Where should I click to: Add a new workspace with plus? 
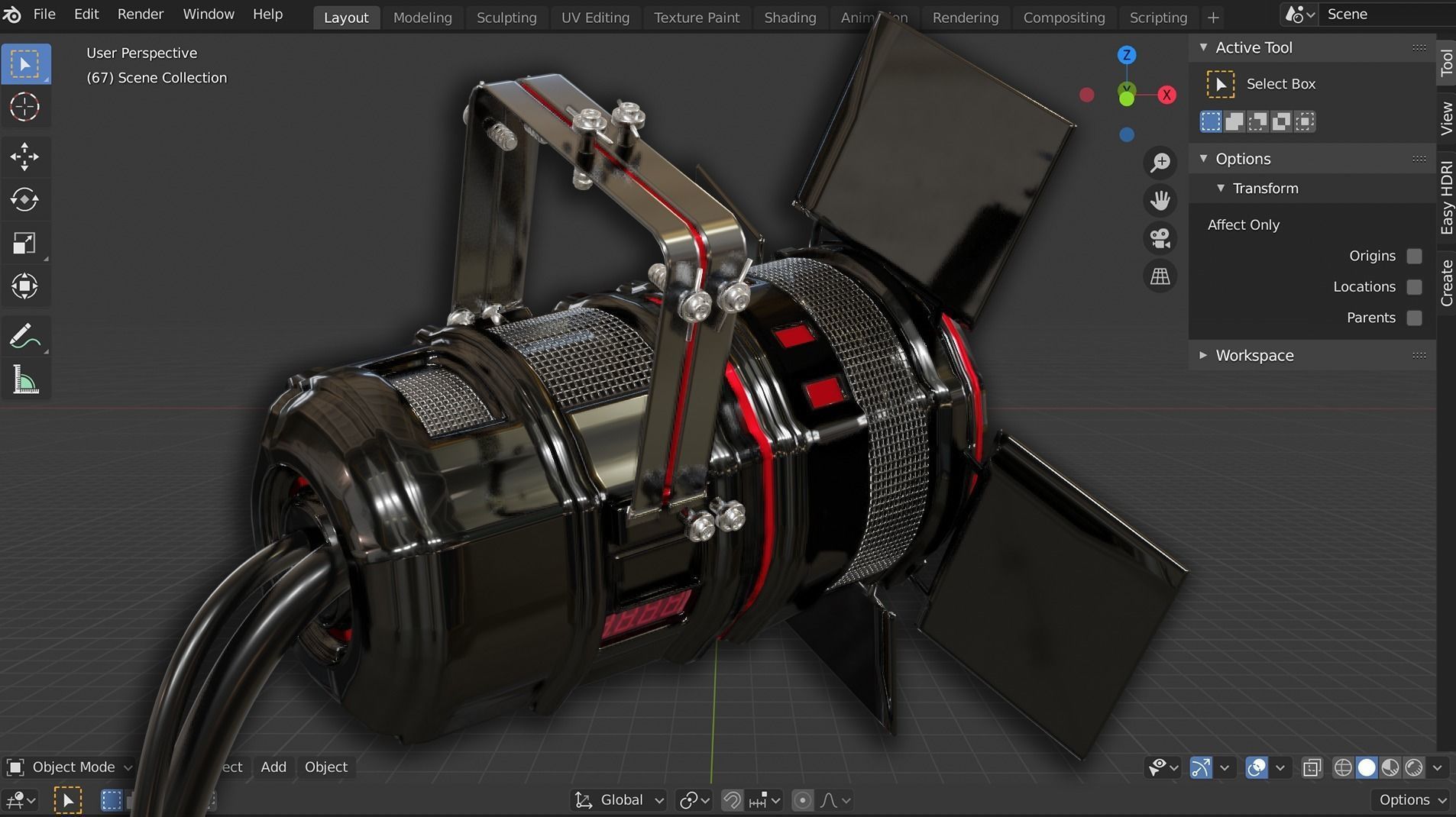click(1213, 18)
